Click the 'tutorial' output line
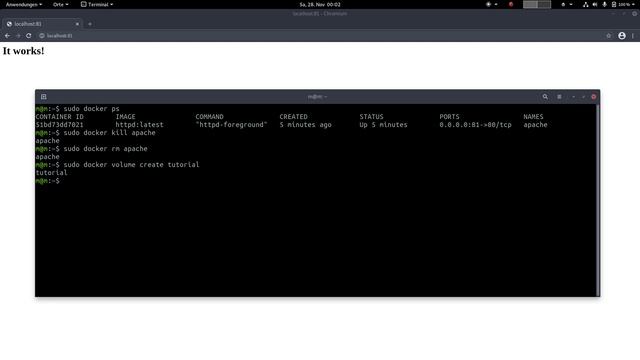This screenshot has height=360, width=640. click(x=51, y=173)
